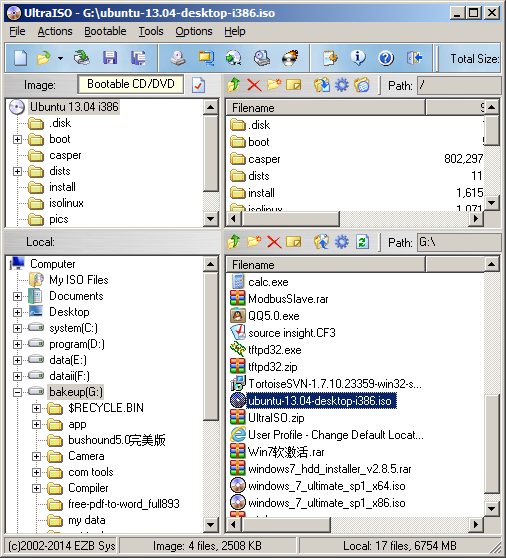Click the New image toolbar icon
The width and height of the screenshot is (506, 558).
20,58
